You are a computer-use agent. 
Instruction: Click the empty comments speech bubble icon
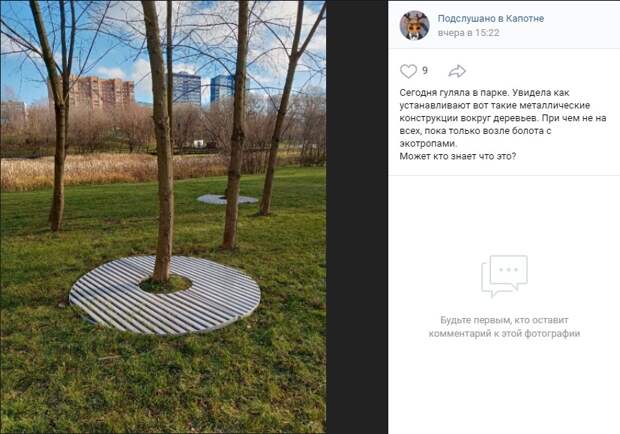pyautogui.click(x=504, y=276)
